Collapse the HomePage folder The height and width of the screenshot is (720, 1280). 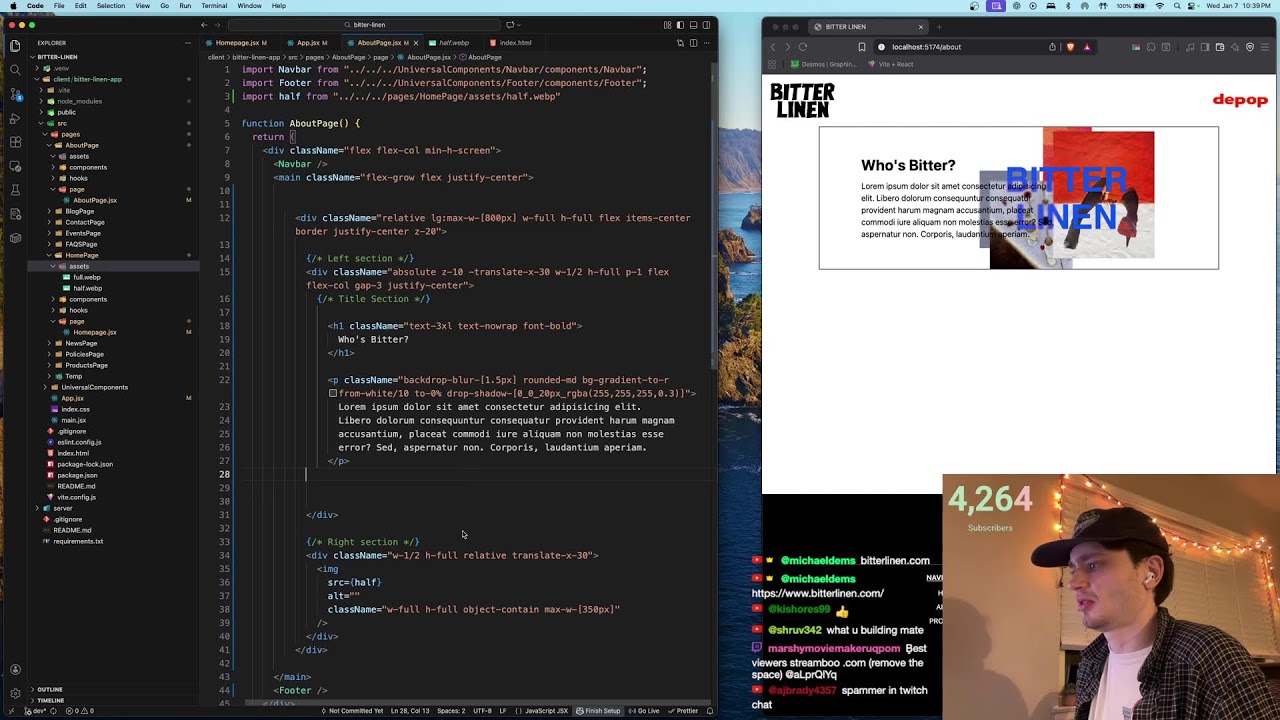pos(82,255)
